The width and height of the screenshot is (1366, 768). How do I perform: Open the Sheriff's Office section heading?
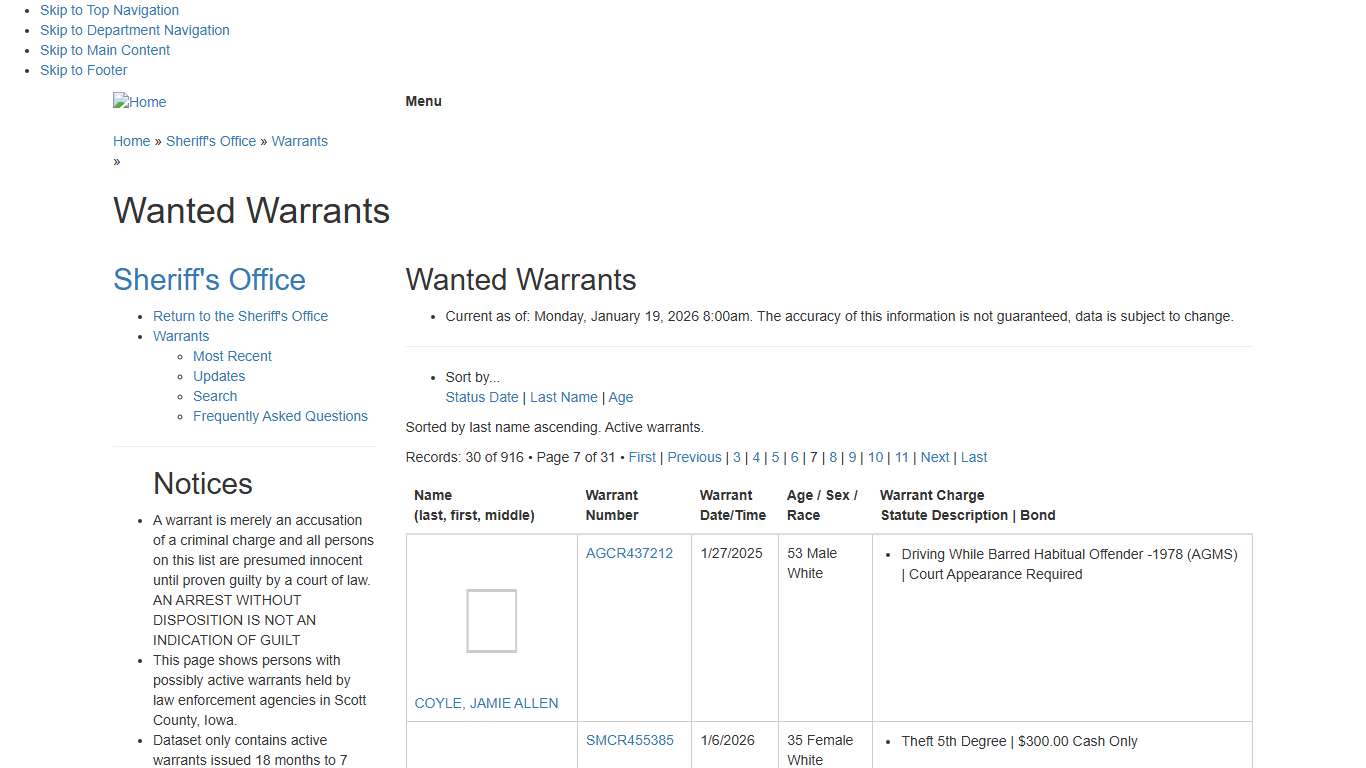tap(209, 279)
